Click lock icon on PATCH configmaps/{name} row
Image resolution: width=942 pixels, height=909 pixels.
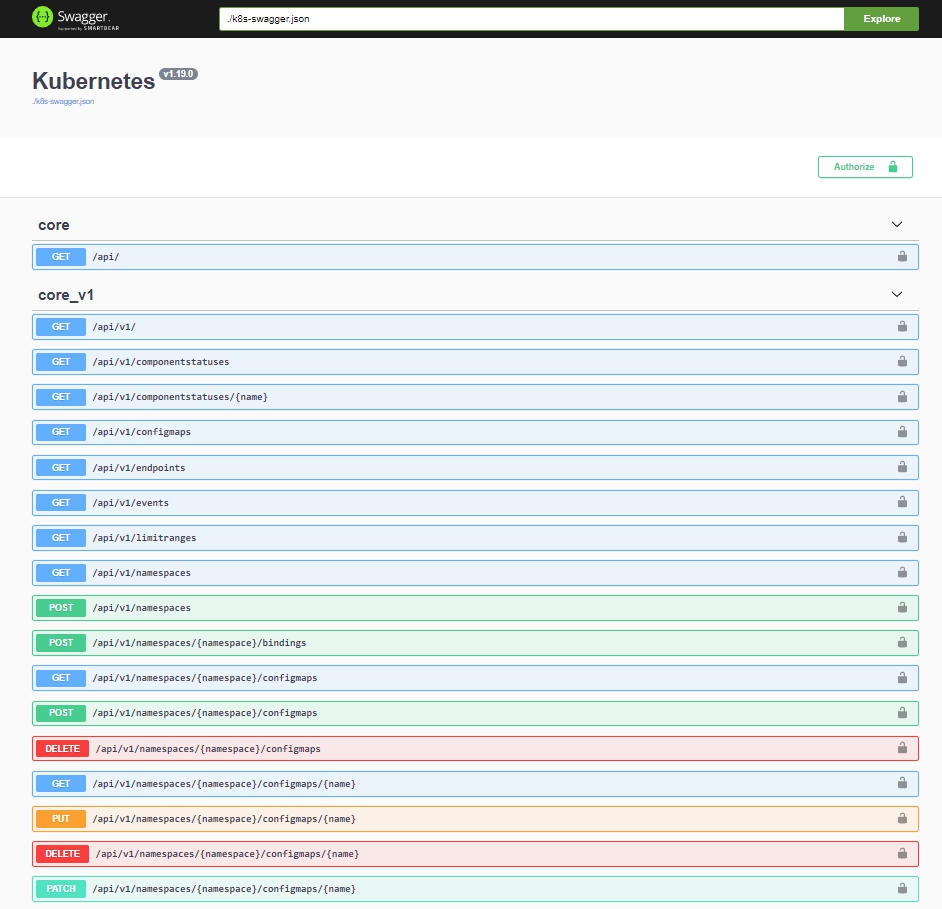902,889
